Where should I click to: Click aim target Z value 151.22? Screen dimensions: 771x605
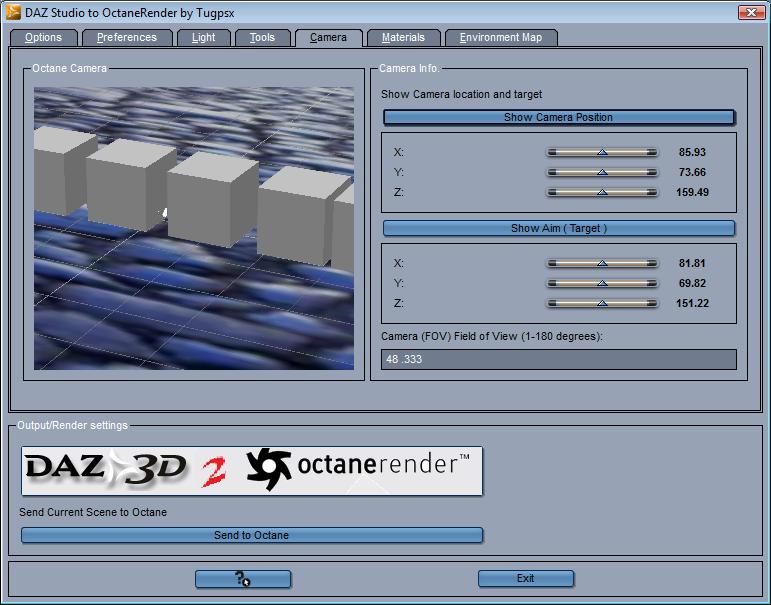pos(692,303)
